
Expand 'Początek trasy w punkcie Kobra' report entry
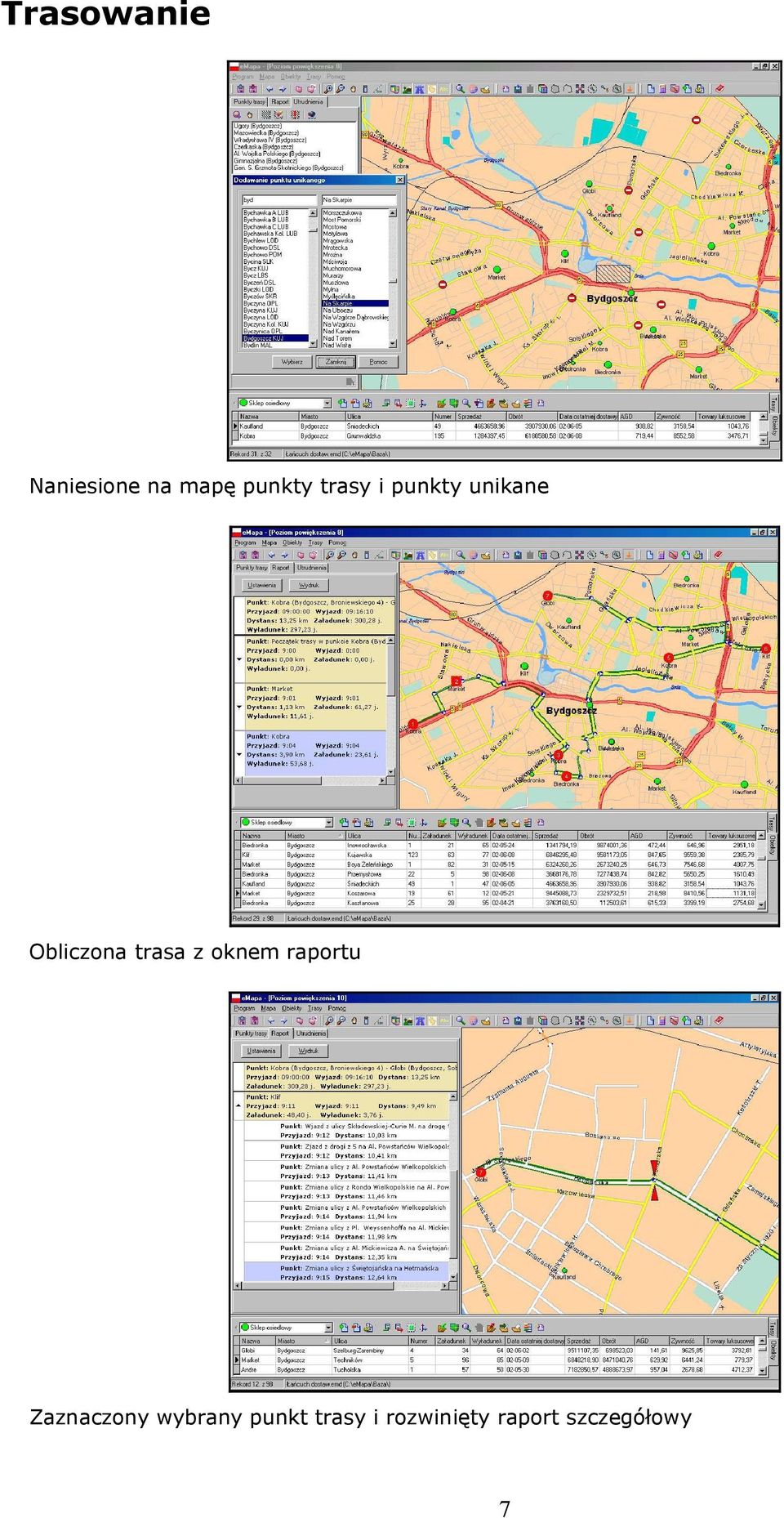click(239, 659)
